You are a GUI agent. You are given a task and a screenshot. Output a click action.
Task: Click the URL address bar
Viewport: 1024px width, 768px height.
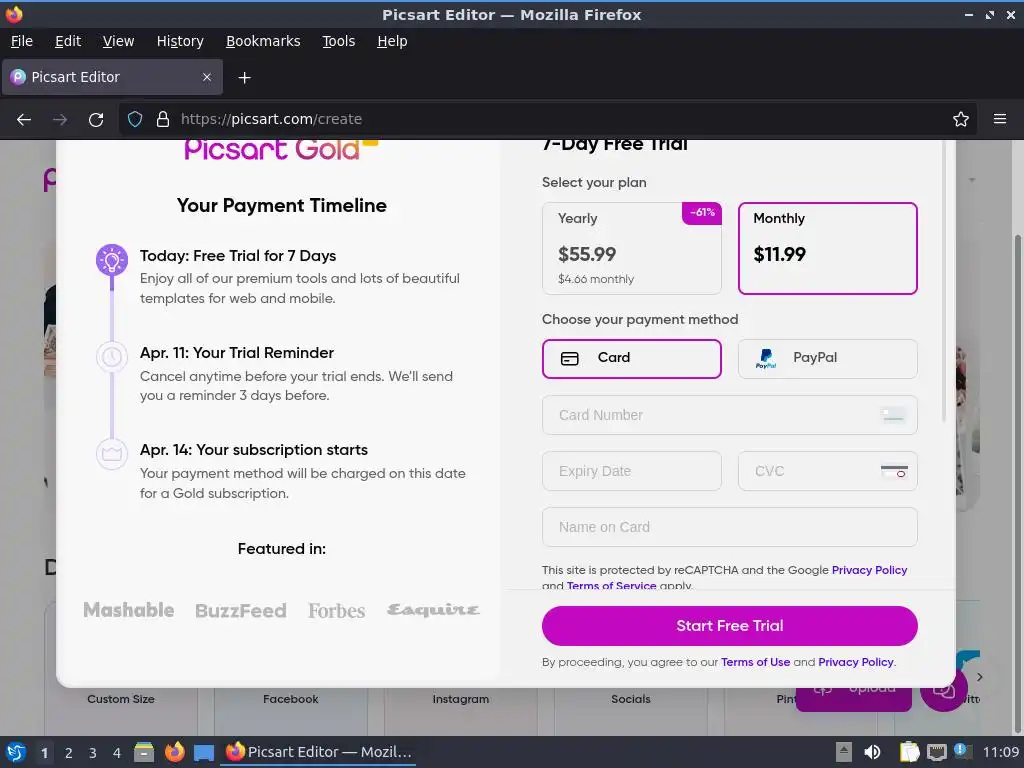[x=549, y=119]
